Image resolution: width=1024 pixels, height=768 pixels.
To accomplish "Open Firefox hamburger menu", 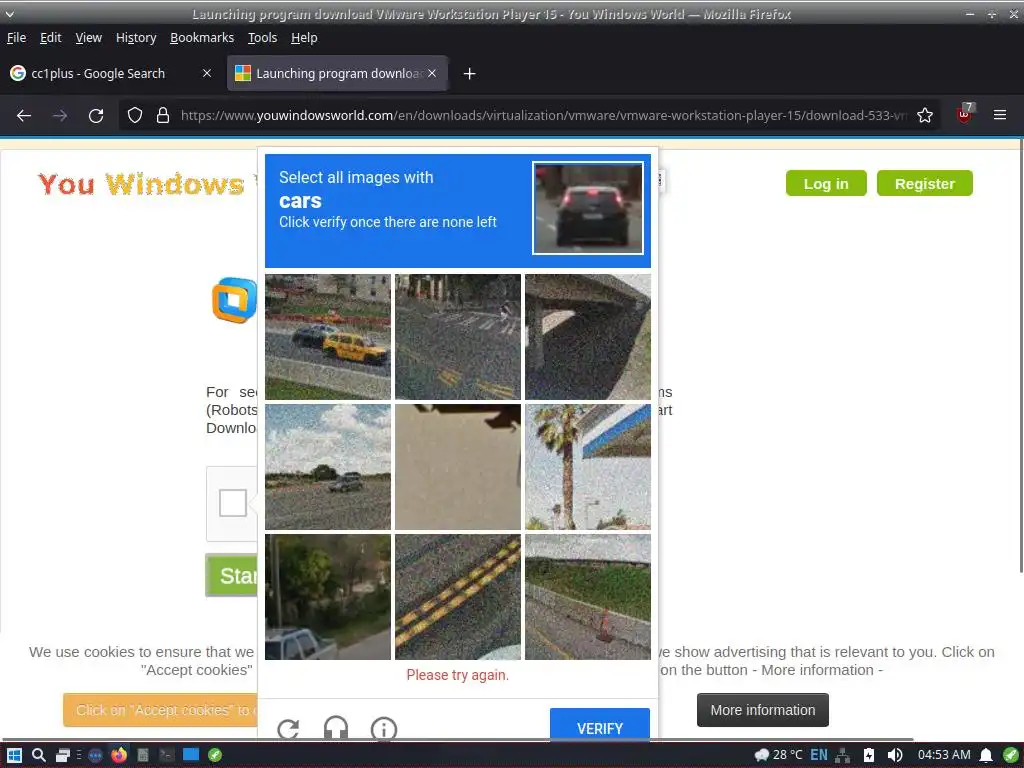I will coord(999,115).
